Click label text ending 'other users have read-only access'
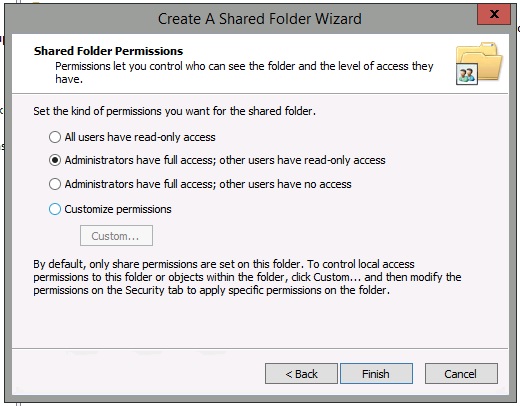The width and height of the screenshot is (520, 406). [225, 160]
